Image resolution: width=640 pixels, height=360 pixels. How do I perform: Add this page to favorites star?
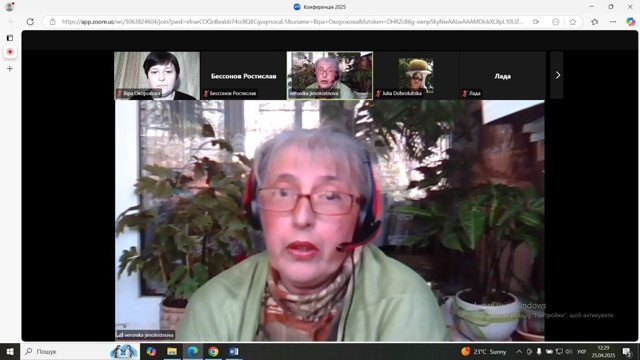tap(573, 22)
